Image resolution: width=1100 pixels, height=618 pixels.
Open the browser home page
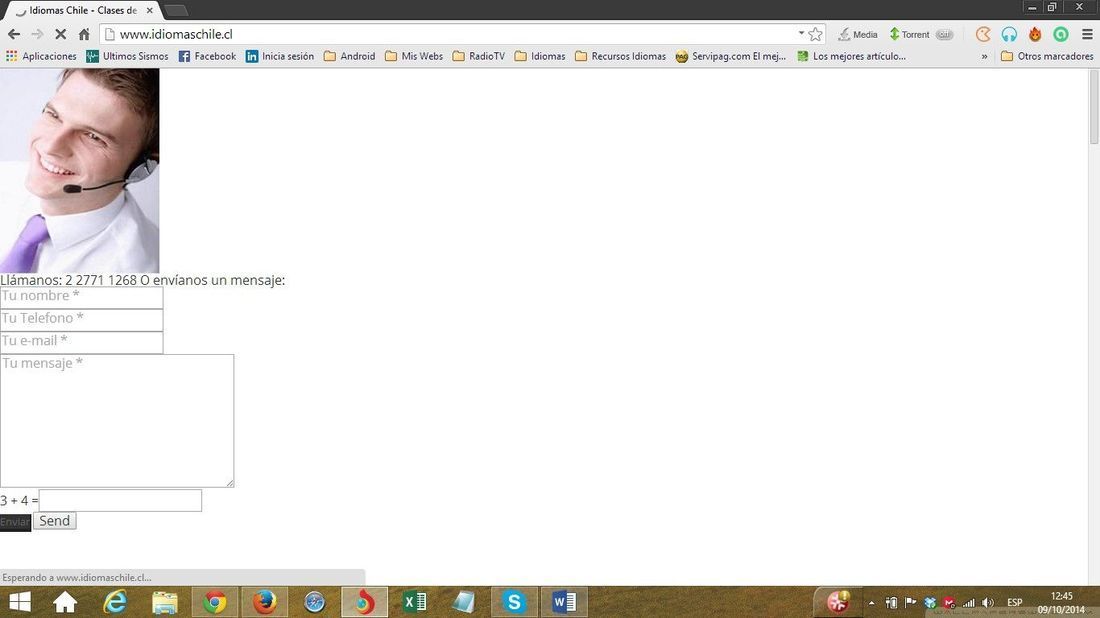click(x=84, y=34)
